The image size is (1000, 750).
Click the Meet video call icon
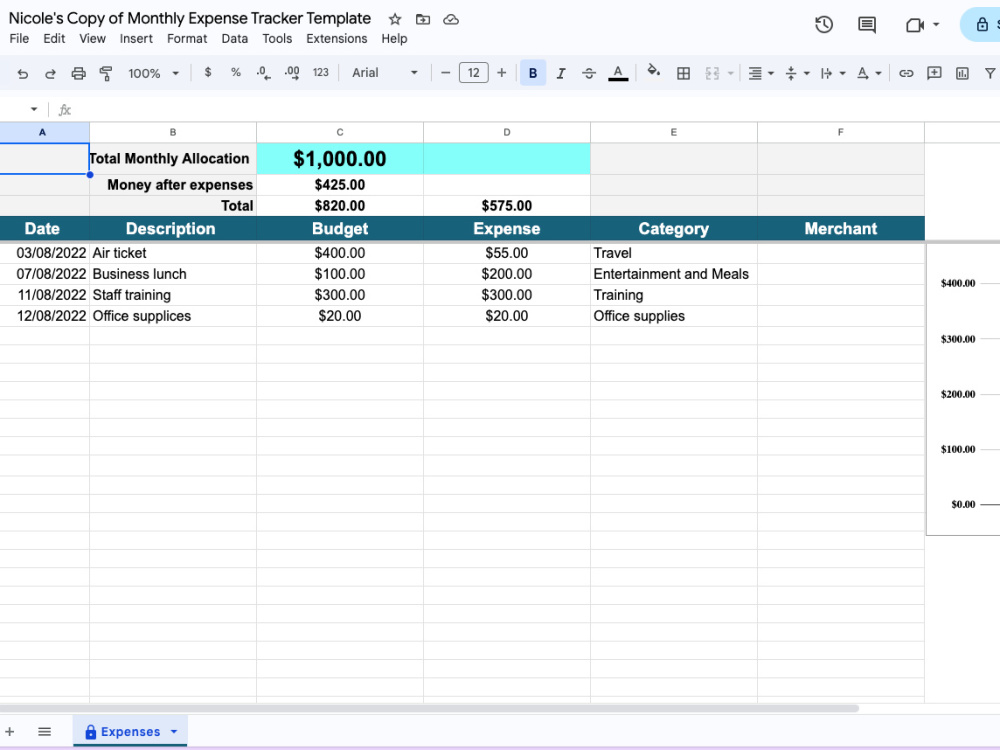(915, 25)
